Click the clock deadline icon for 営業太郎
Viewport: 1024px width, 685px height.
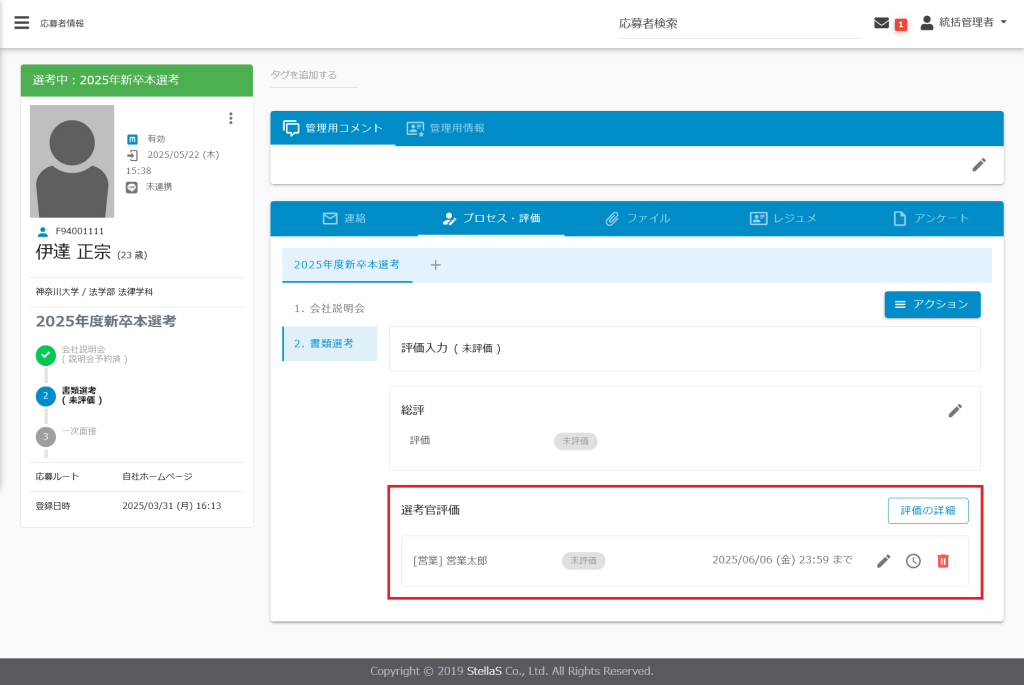913,561
